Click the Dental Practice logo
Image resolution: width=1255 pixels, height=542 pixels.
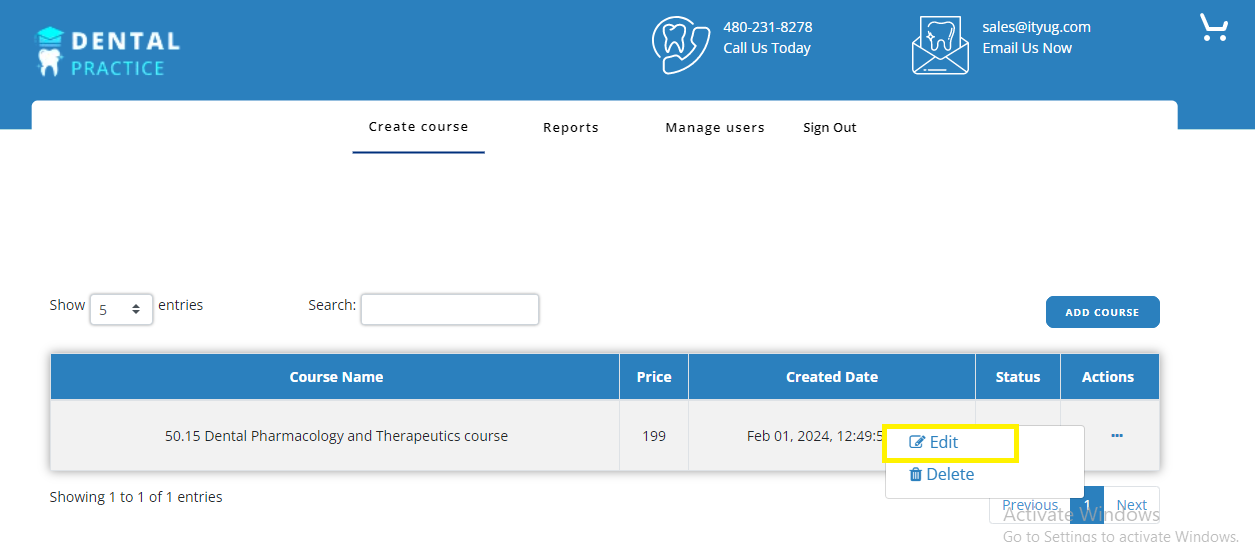pos(108,52)
